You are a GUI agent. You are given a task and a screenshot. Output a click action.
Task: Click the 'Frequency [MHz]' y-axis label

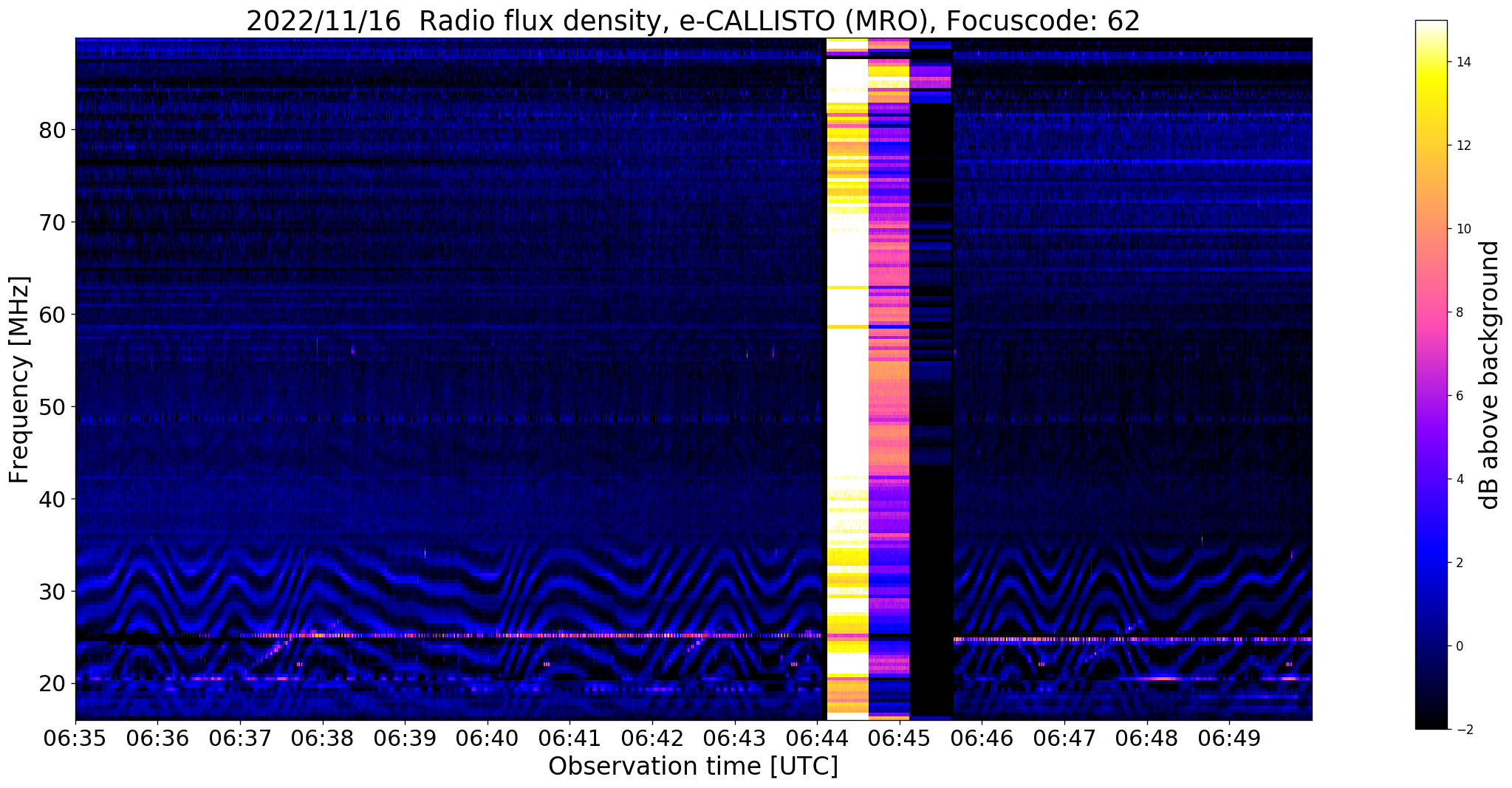point(20,380)
